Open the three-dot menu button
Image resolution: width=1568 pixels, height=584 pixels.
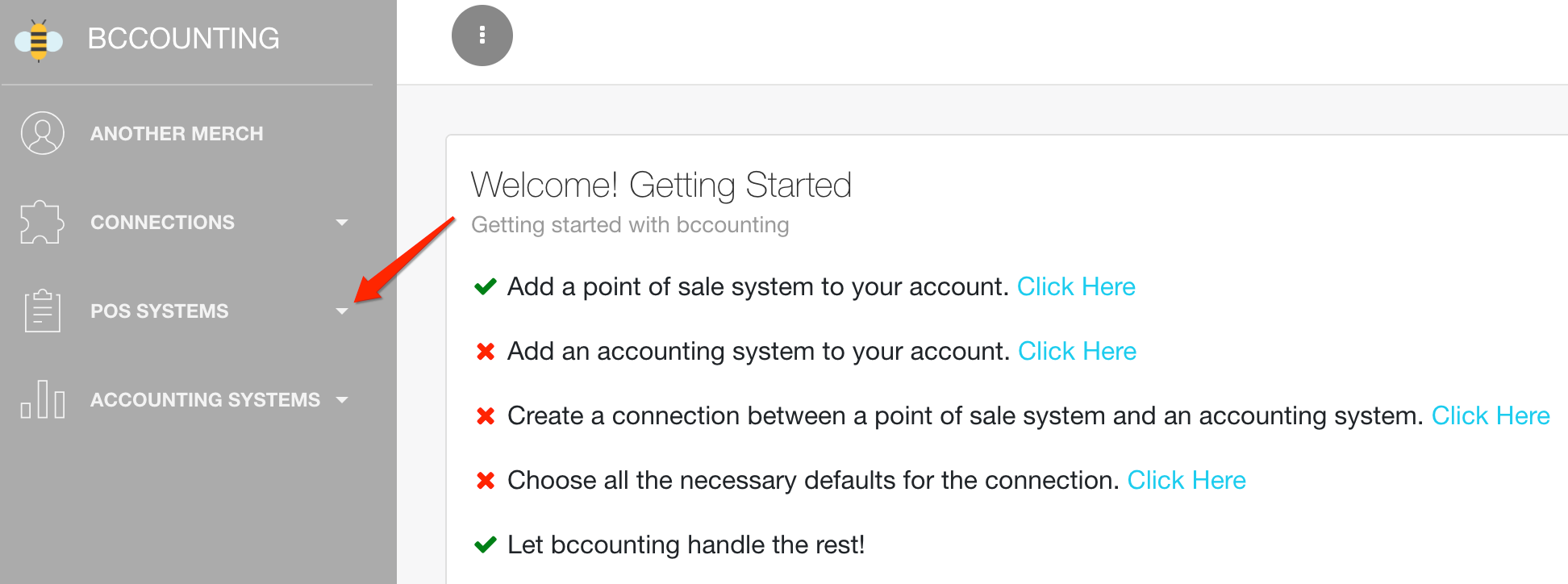tap(482, 35)
